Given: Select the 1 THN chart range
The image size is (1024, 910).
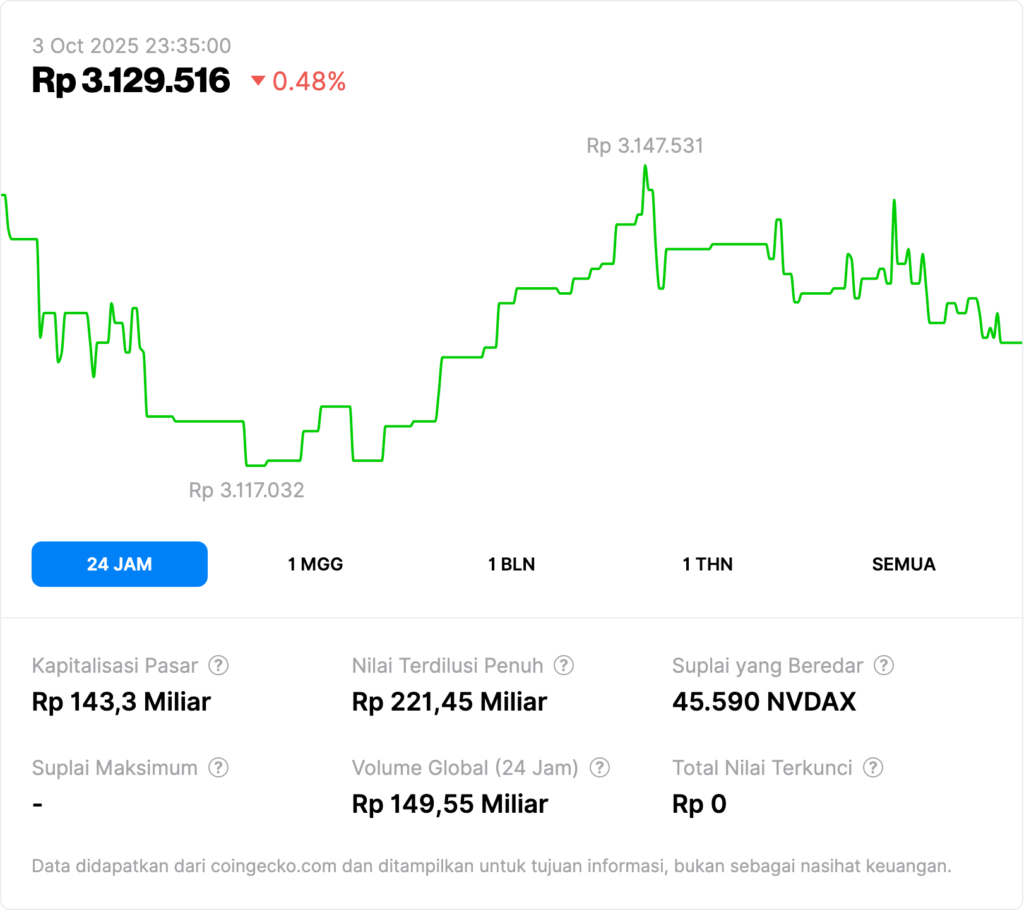Looking at the screenshot, I should [707, 564].
